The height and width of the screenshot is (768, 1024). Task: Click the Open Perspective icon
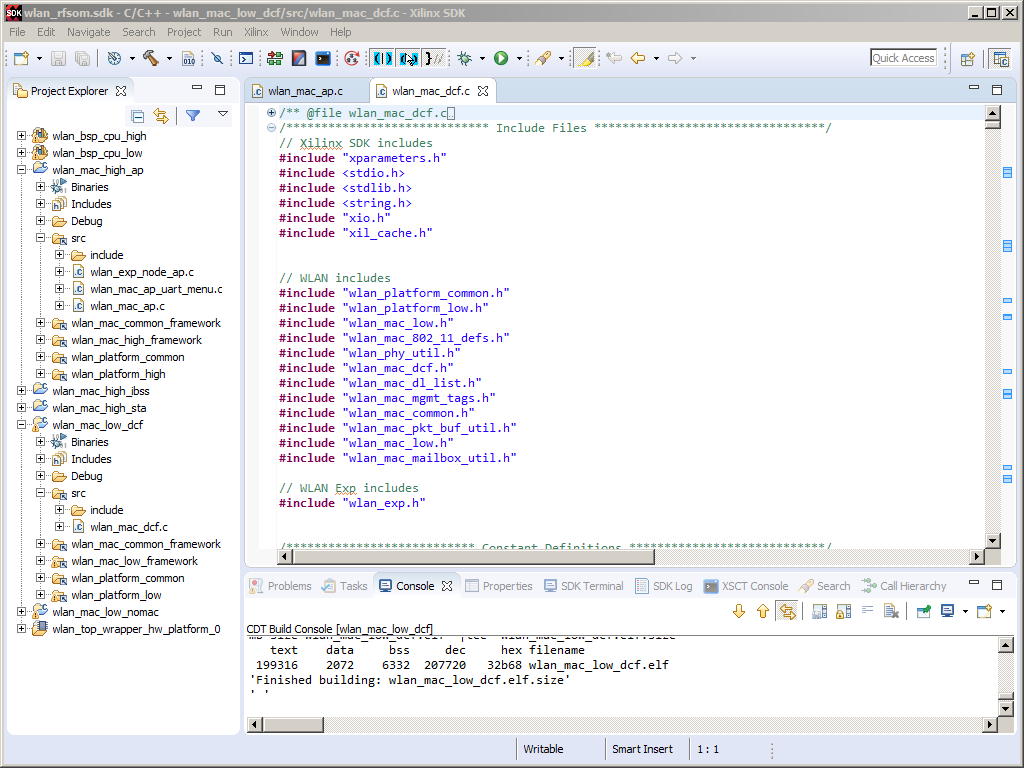(967, 59)
